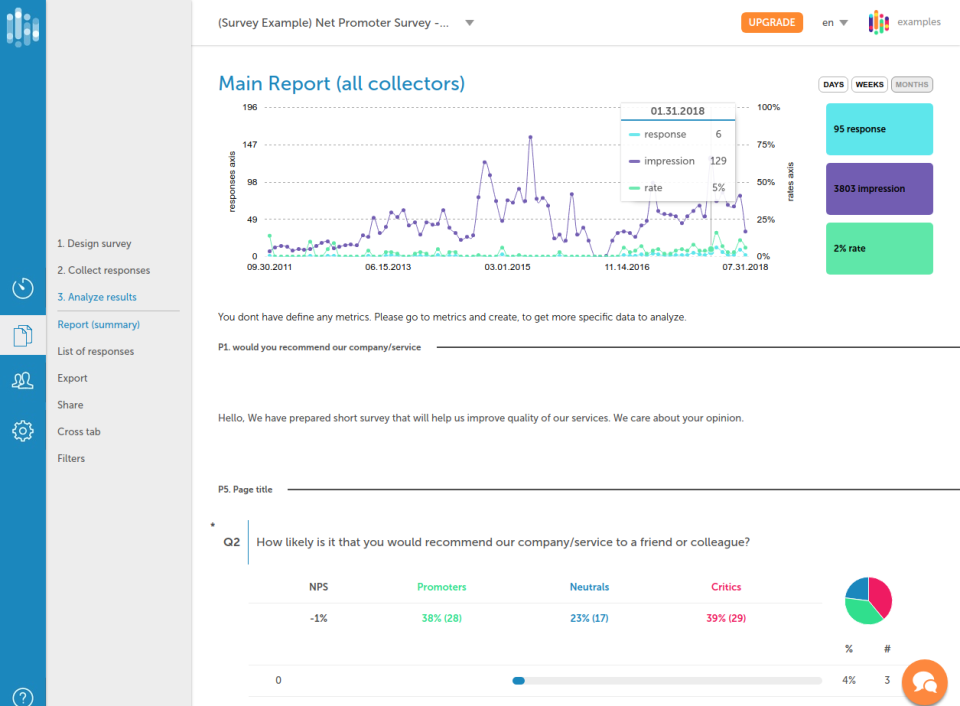
Task: Go to Cross tab section
Action: (79, 432)
